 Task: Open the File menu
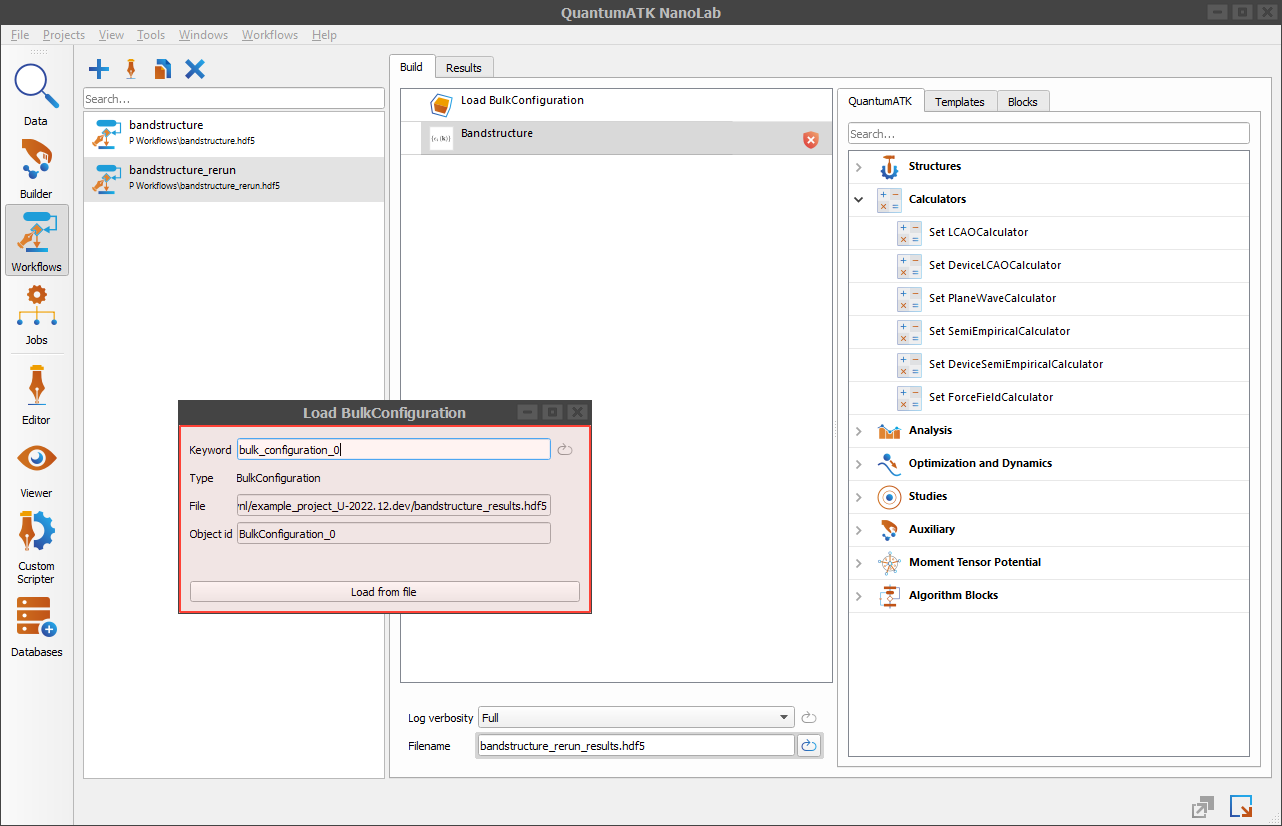(x=20, y=35)
